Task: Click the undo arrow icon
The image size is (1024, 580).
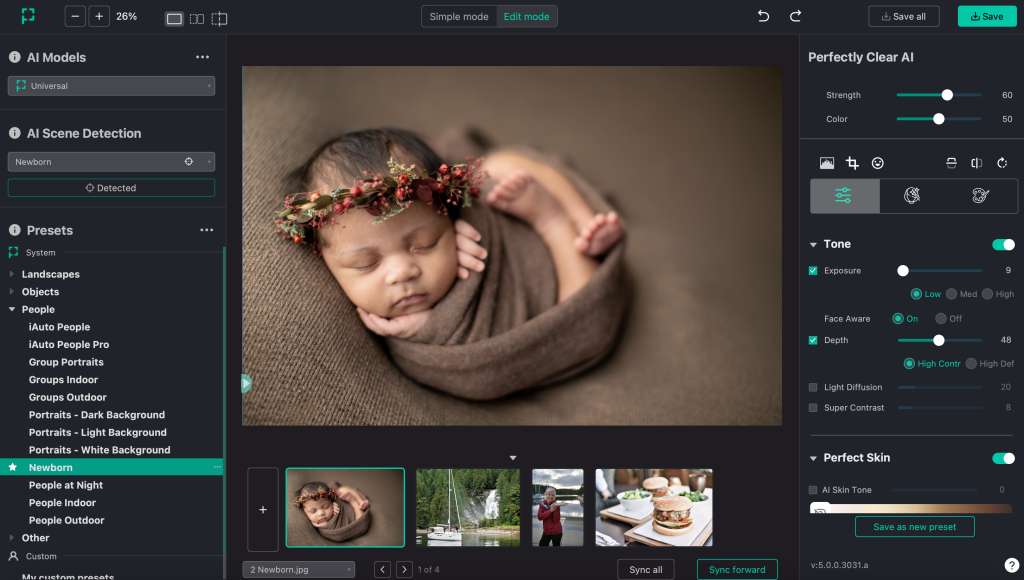Action: (x=764, y=16)
